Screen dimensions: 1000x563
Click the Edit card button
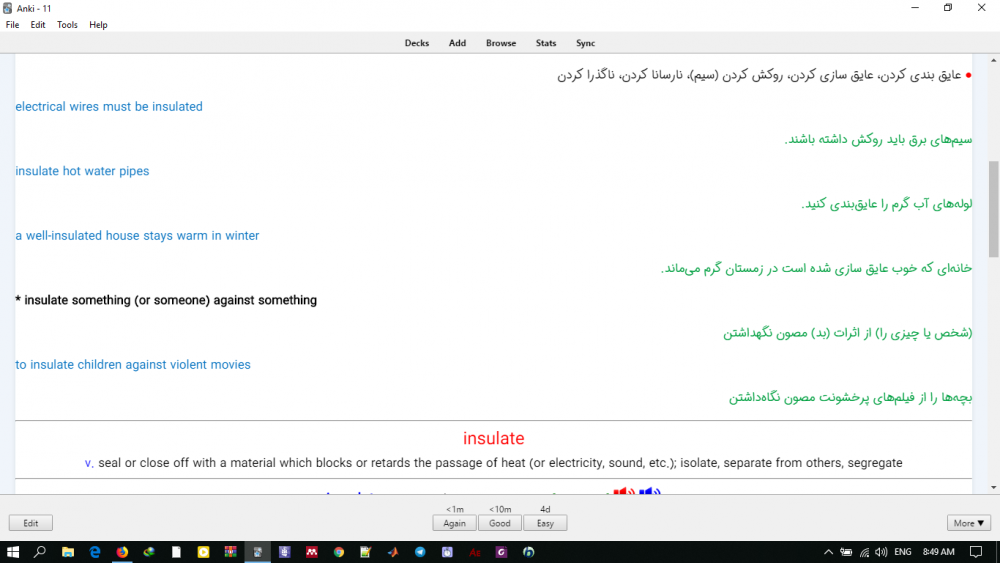point(31,523)
